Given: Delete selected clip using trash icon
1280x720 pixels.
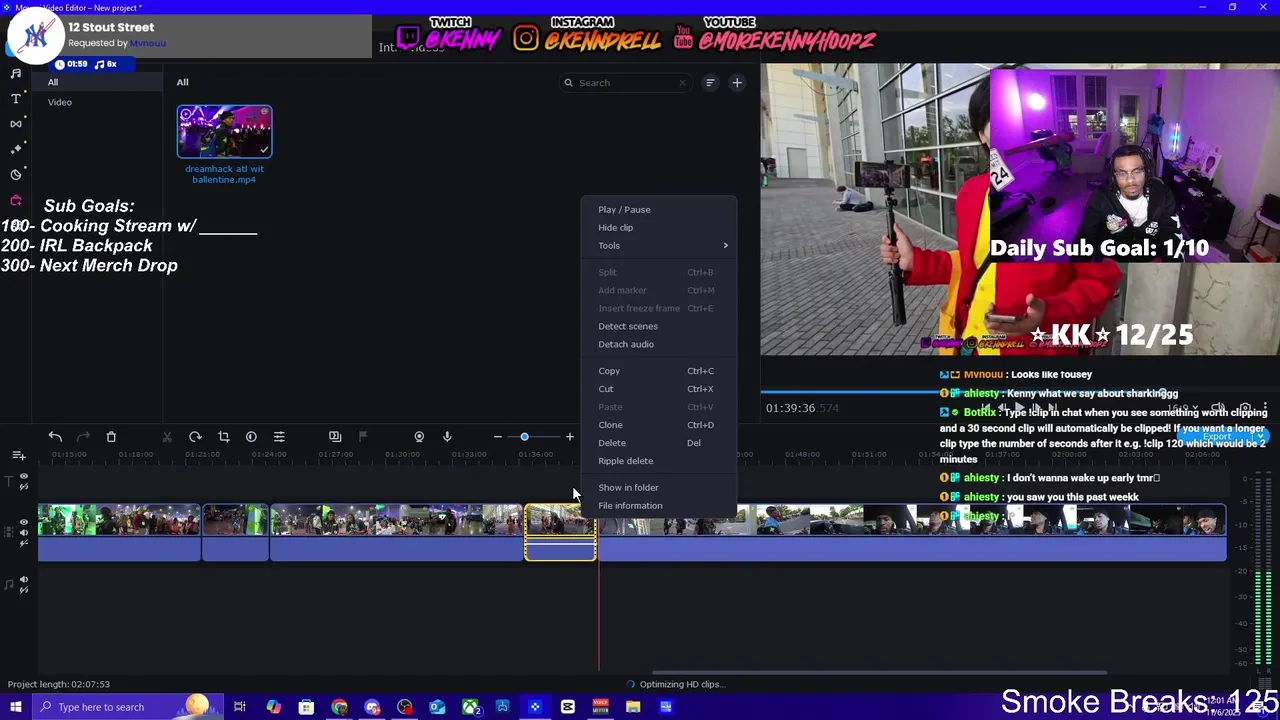Looking at the screenshot, I should pyautogui.click(x=111, y=437).
